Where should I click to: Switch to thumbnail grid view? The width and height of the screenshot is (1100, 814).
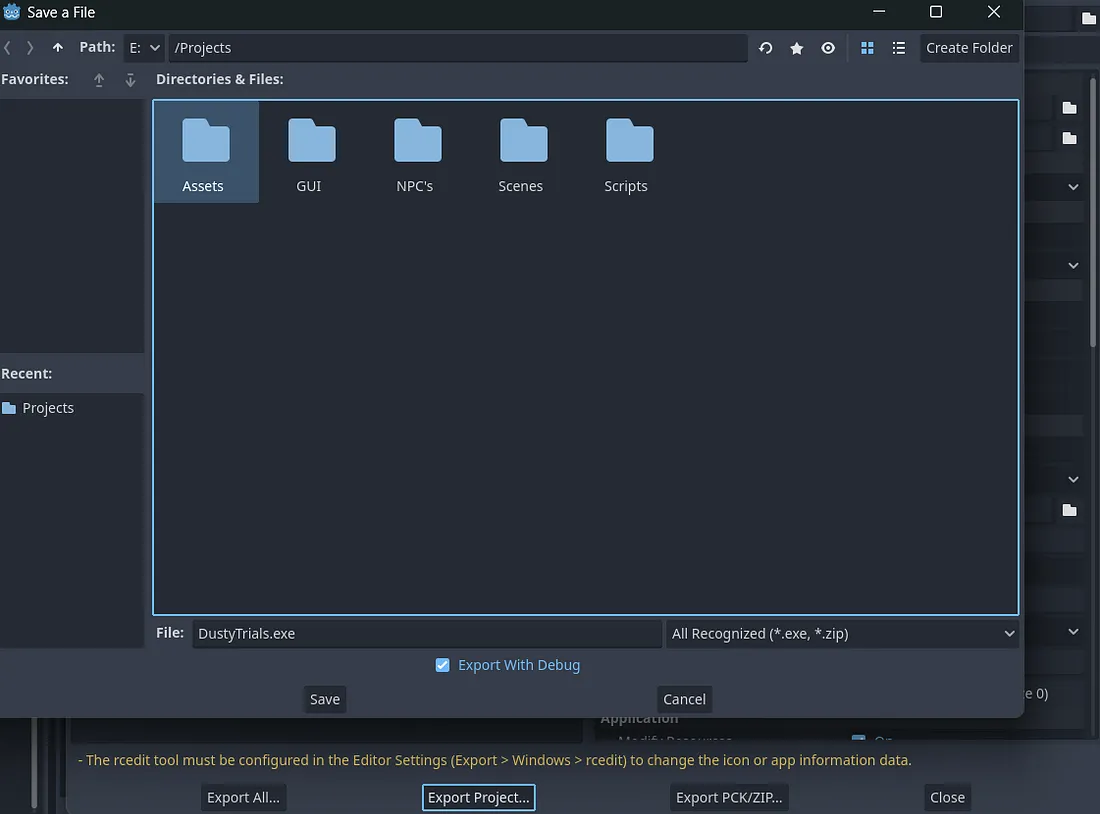pos(867,48)
